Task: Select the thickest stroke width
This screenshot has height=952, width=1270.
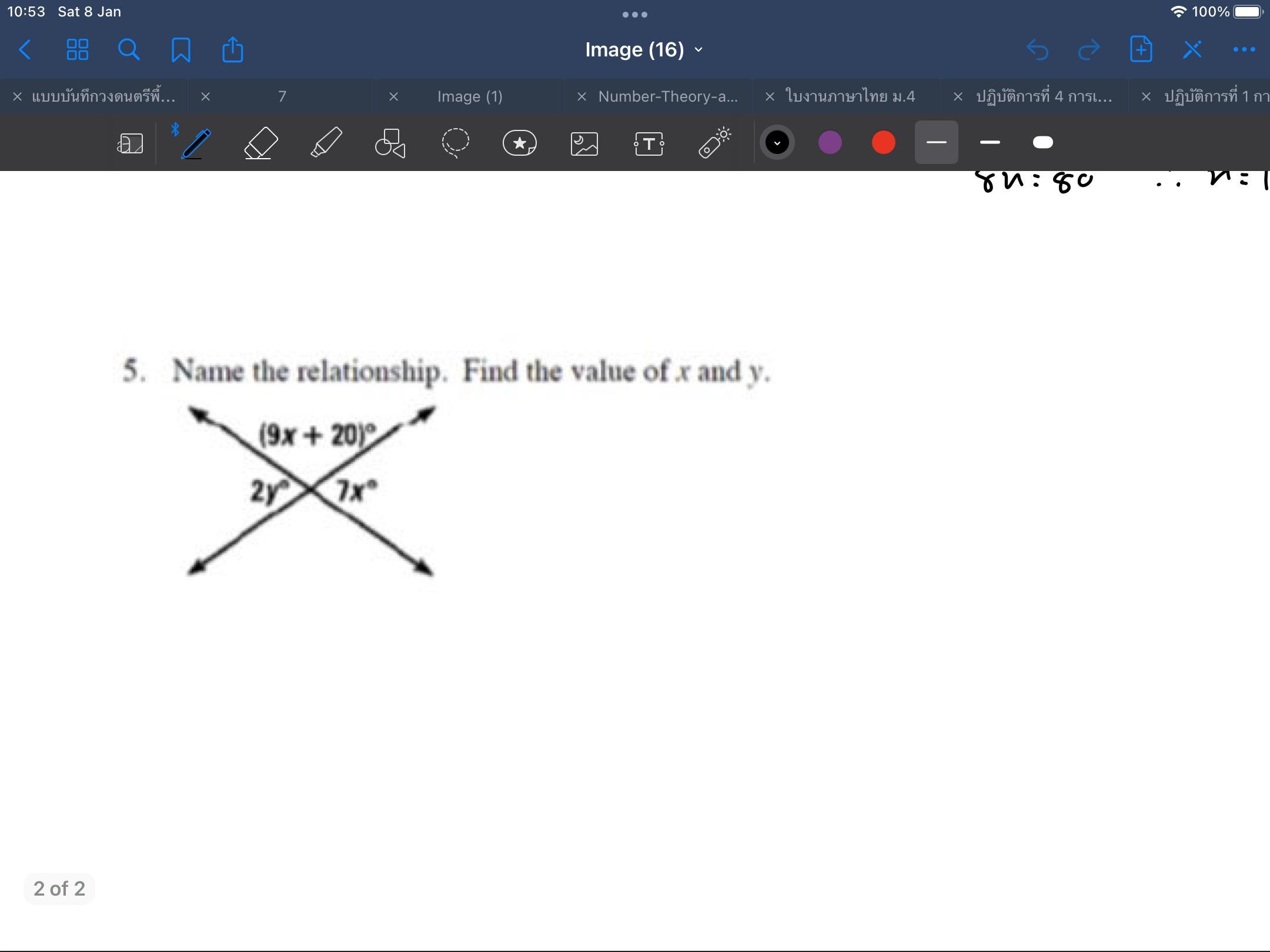Action: click(x=1042, y=143)
